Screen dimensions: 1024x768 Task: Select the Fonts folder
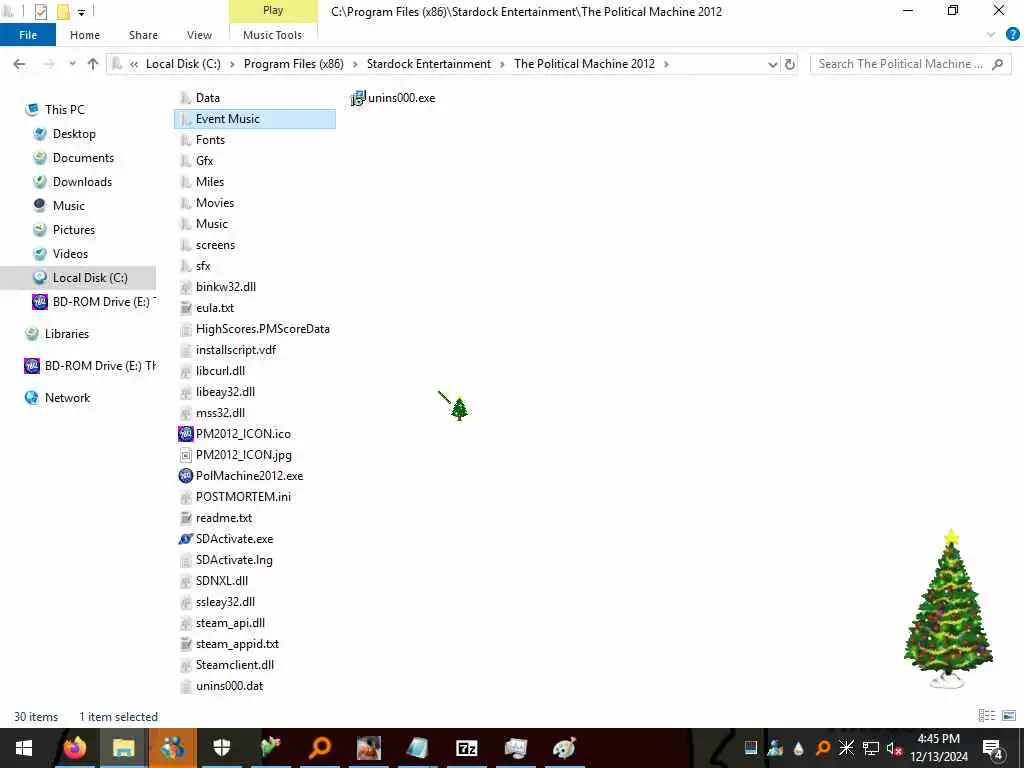(210, 140)
